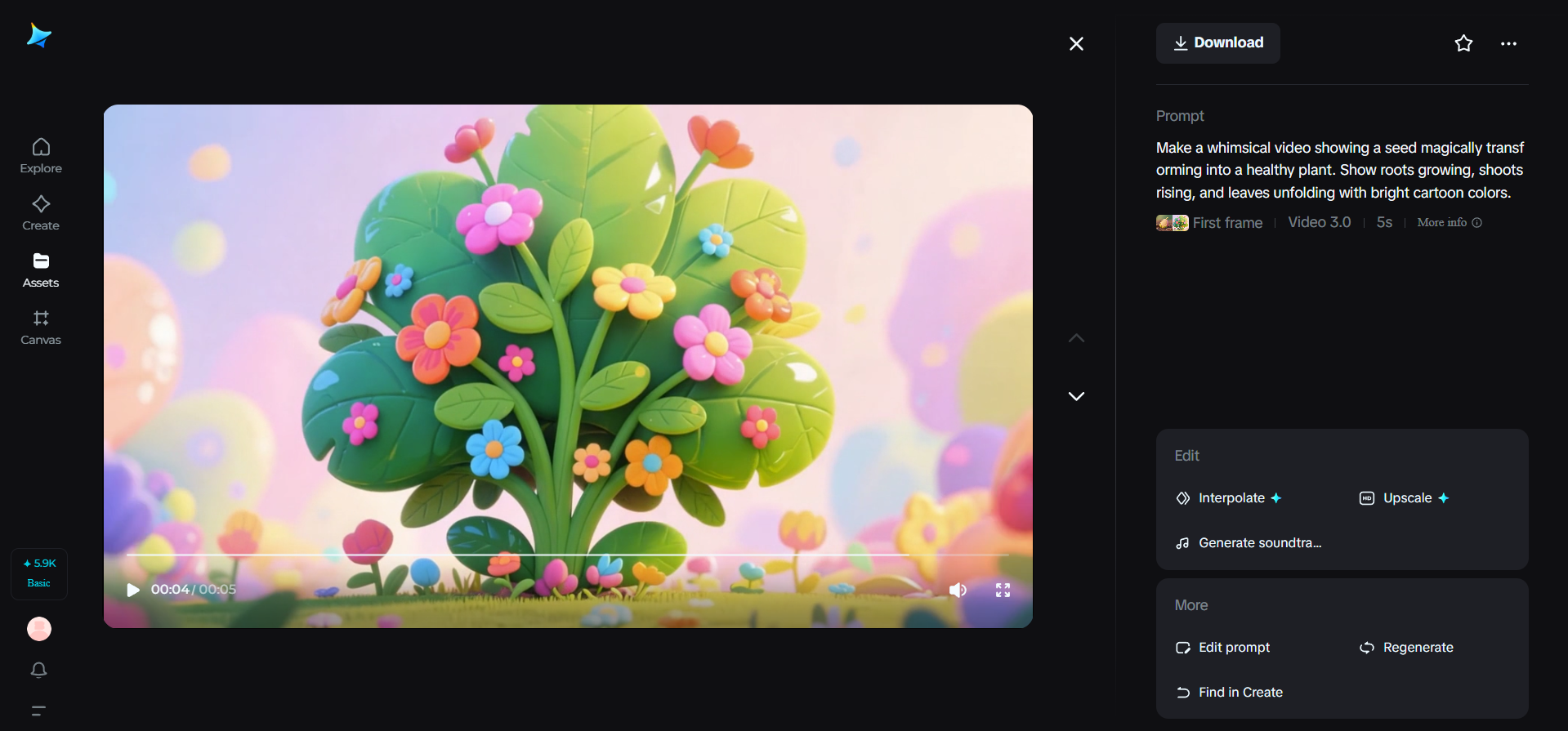Go to the next video with down chevron

(x=1076, y=396)
